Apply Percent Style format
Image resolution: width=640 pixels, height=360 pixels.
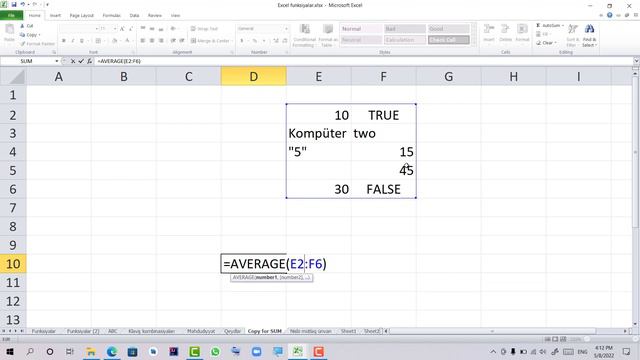click(254, 41)
